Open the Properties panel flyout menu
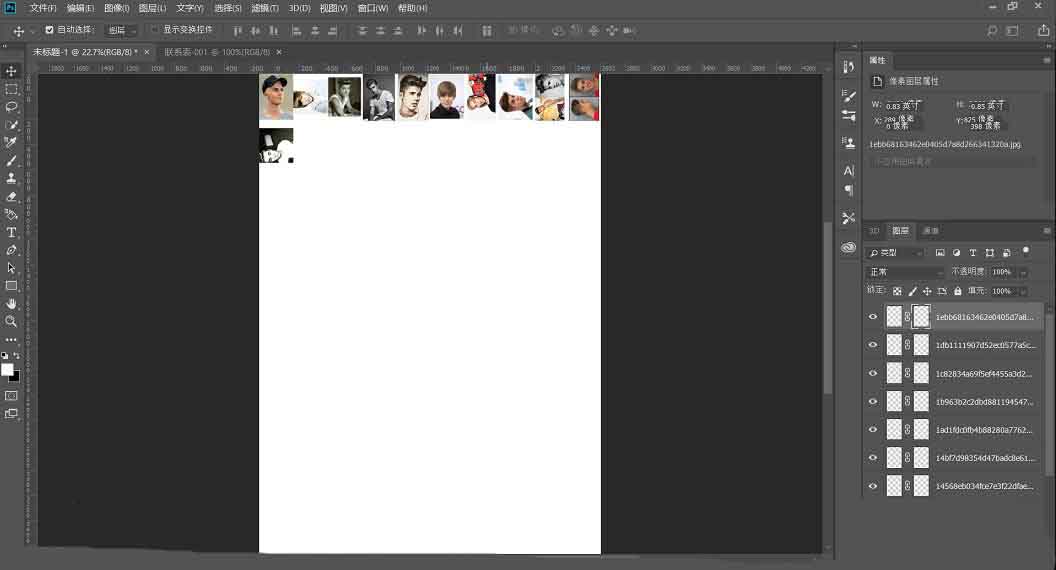 pyautogui.click(x=1046, y=61)
